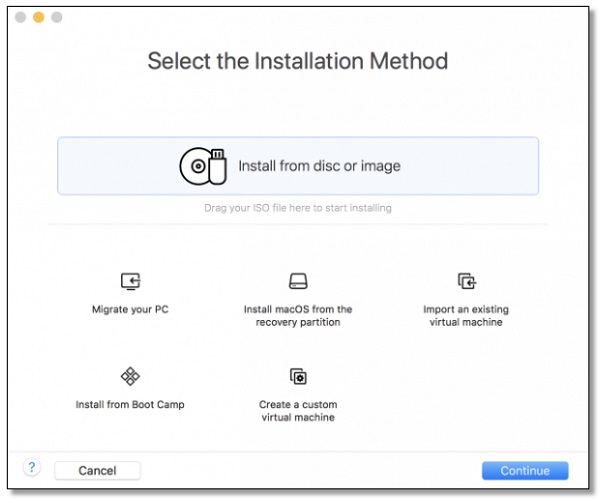Click the gray zoom button in title bar
600x499 pixels.
pos(57,17)
